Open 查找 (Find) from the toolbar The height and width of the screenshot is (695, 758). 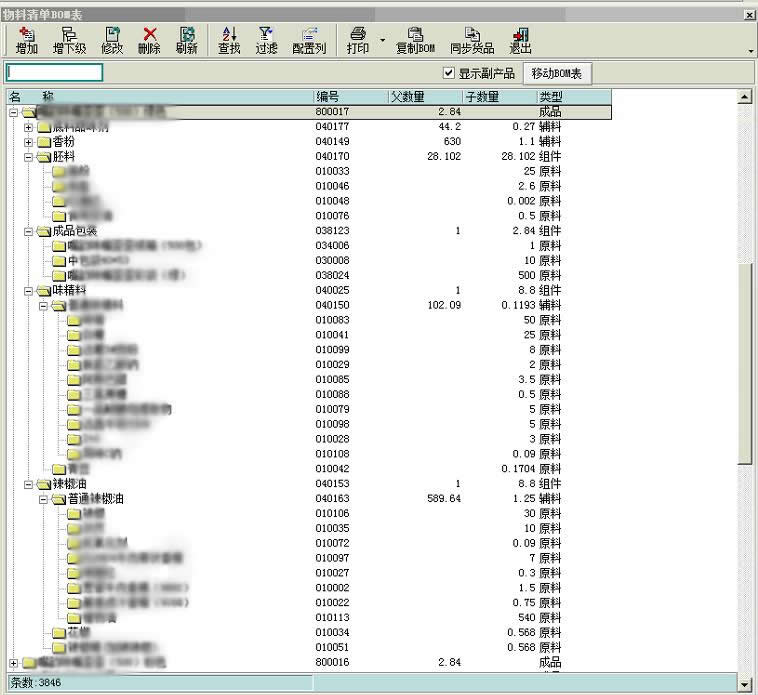[229, 40]
